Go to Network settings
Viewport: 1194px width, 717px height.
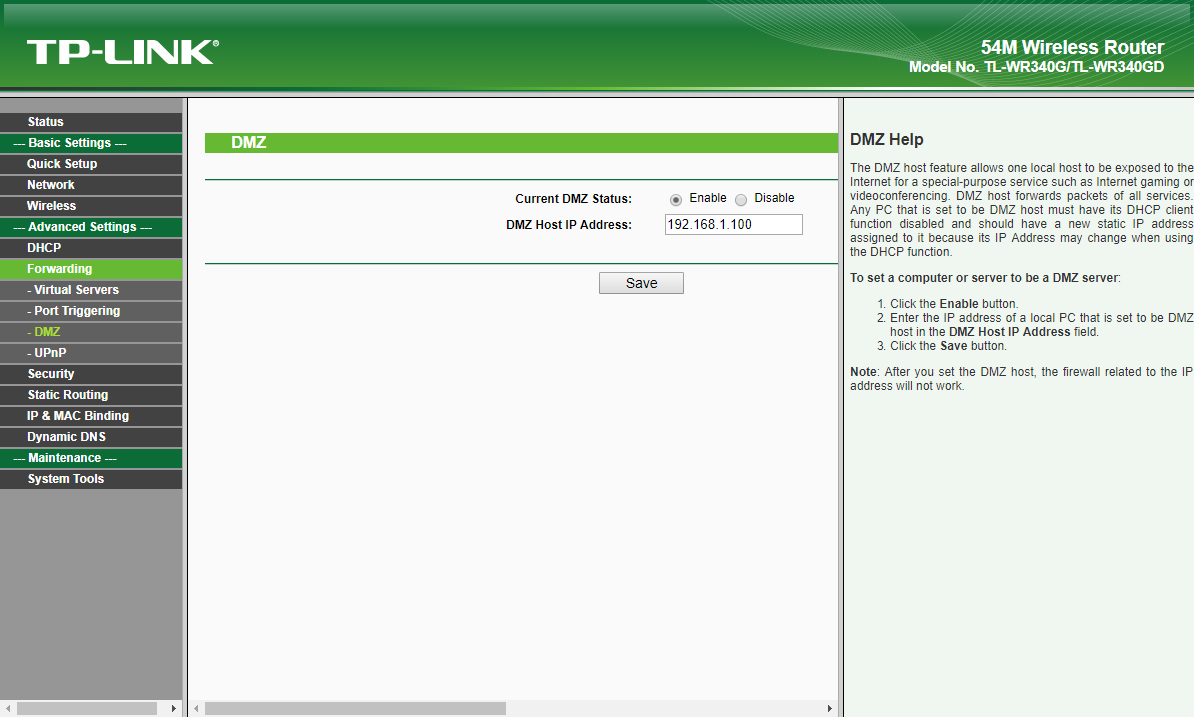tap(91, 185)
